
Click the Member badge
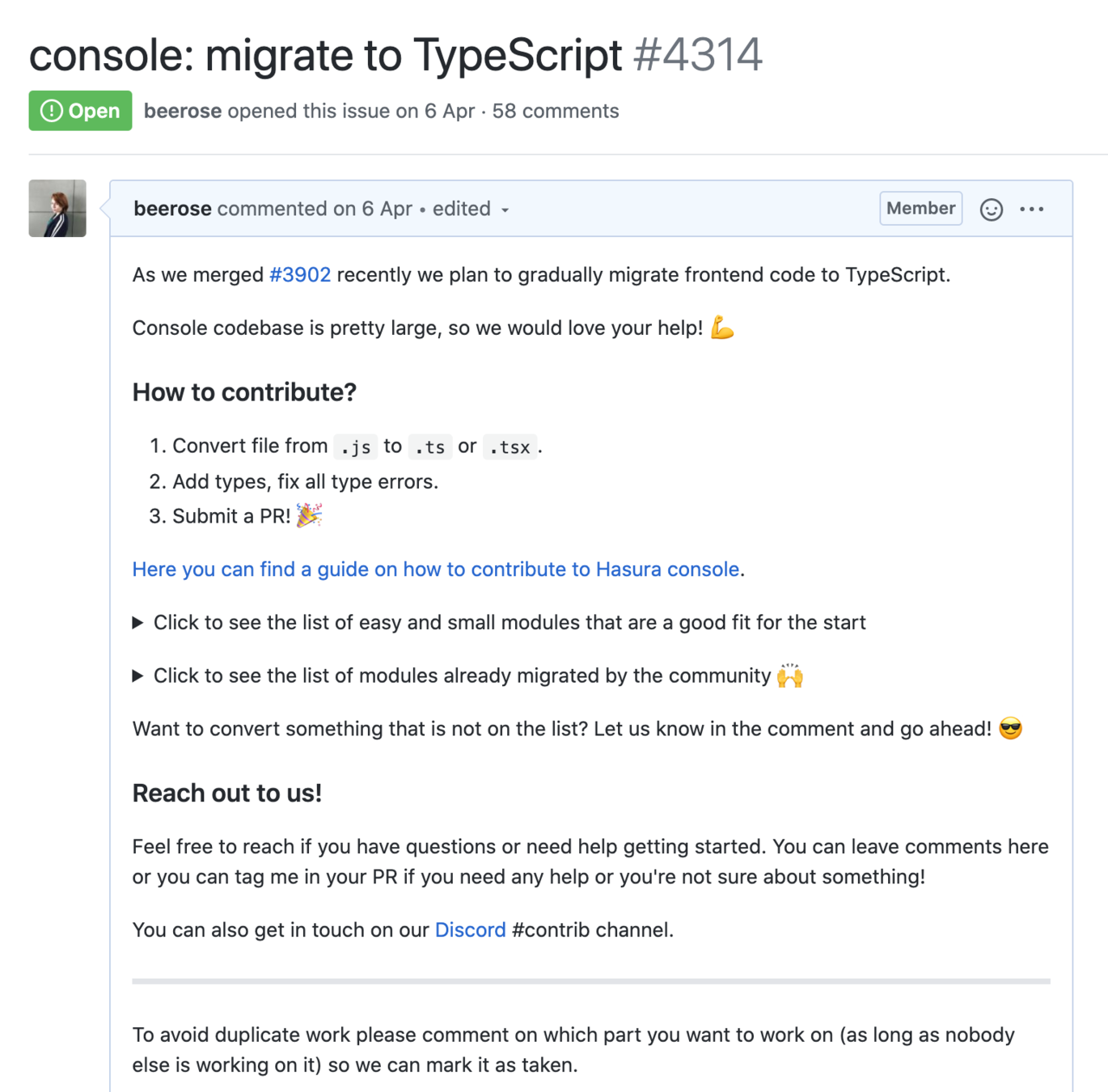coord(920,209)
